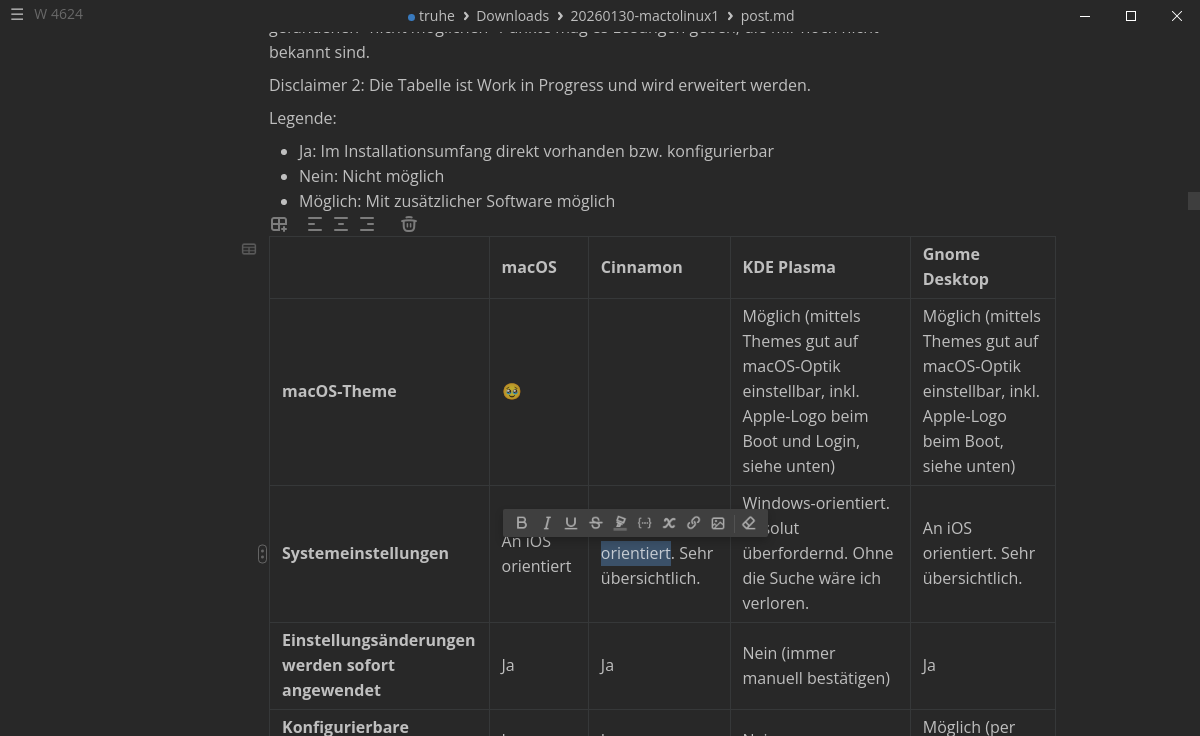Open the table options icon beside the table
This screenshot has height=736, width=1200.
coord(249,249)
